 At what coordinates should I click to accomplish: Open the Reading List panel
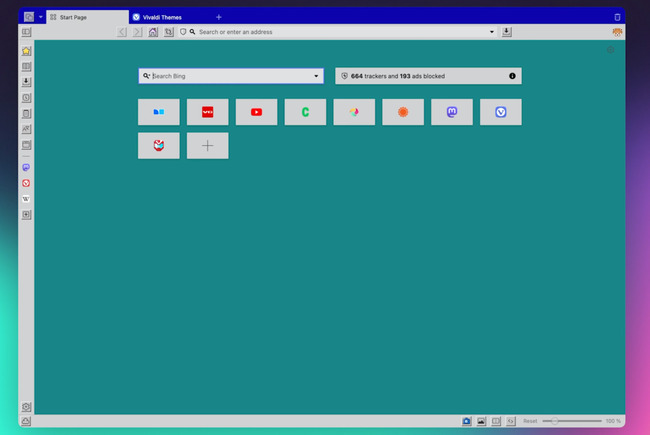coord(26,66)
